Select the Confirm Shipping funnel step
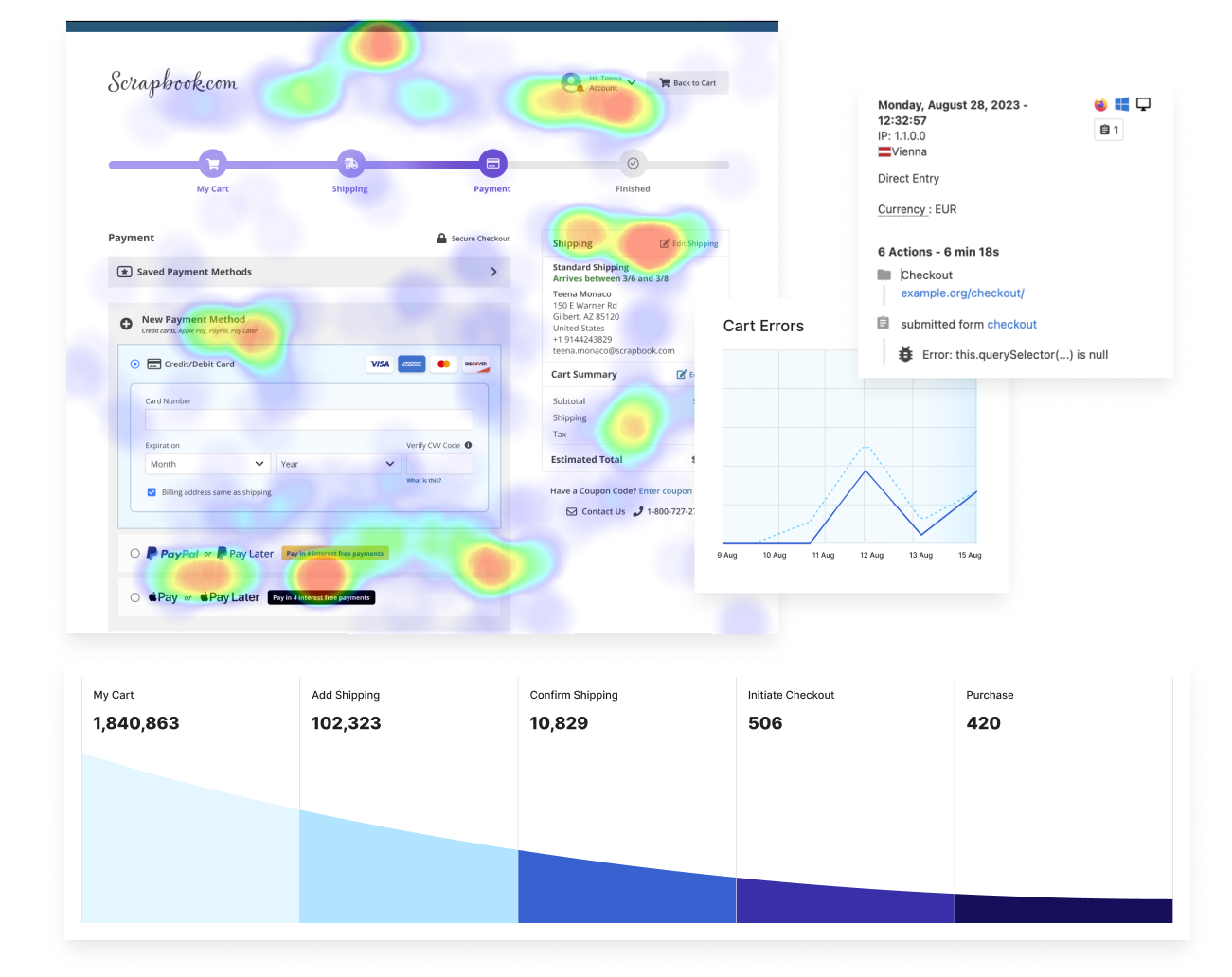 (627, 800)
